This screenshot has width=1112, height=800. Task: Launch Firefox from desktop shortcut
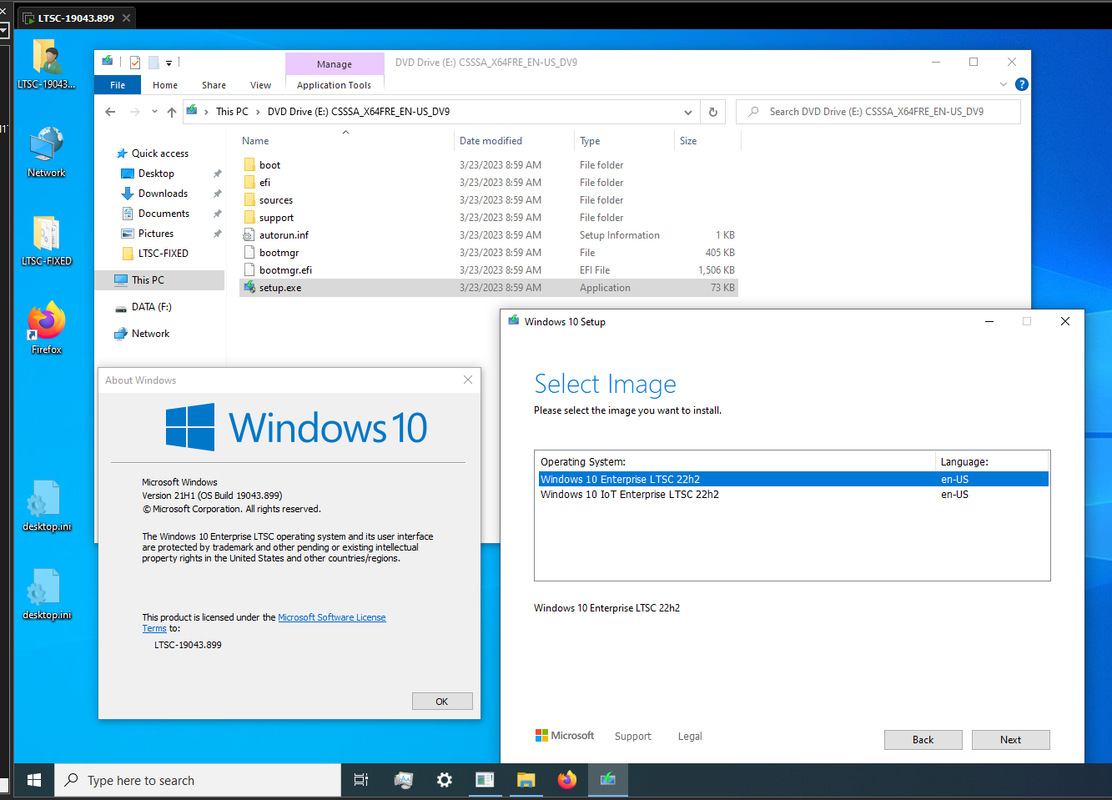(x=46, y=328)
